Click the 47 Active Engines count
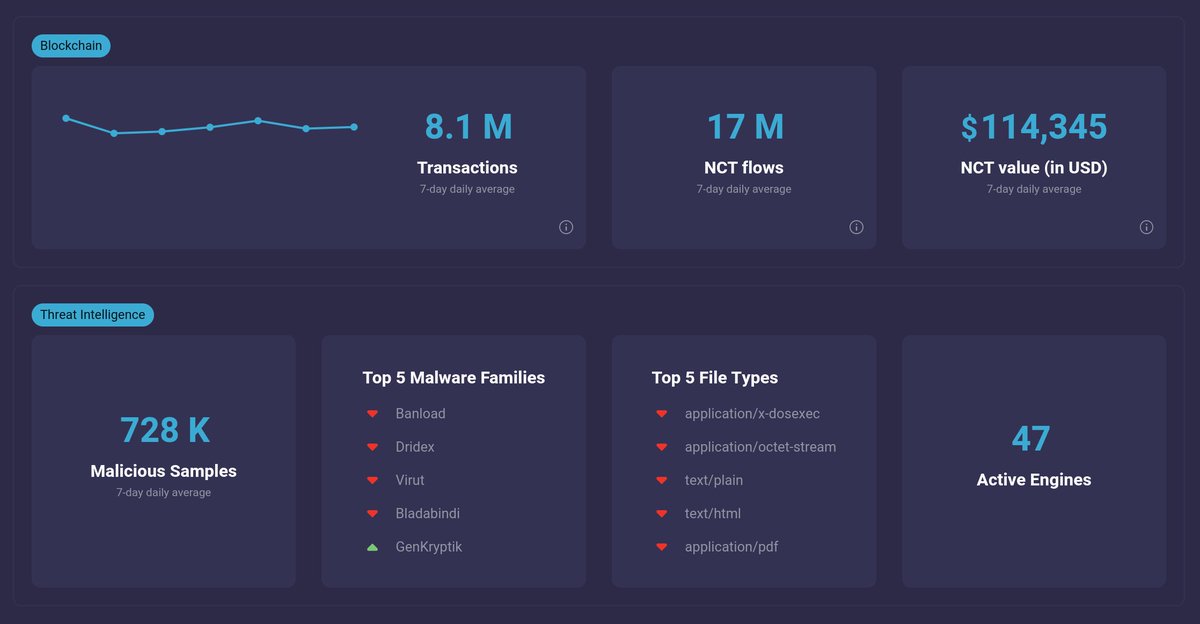Screen dimensions: 1200x624 [1033, 439]
